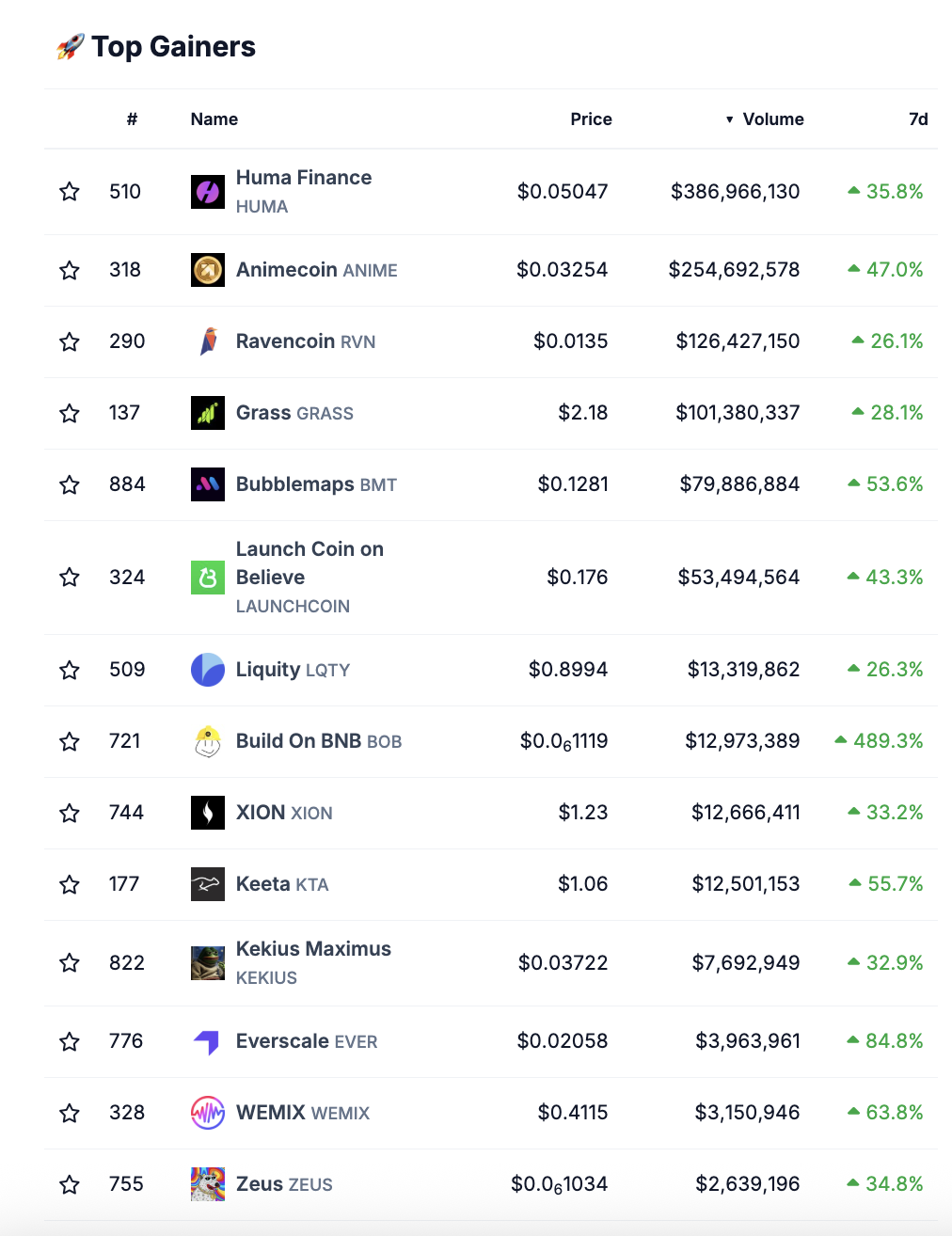Viewport: 952px width, 1236px height.
Task: Click the WEMIX waveform logo icon
Action: (207, 1113)
